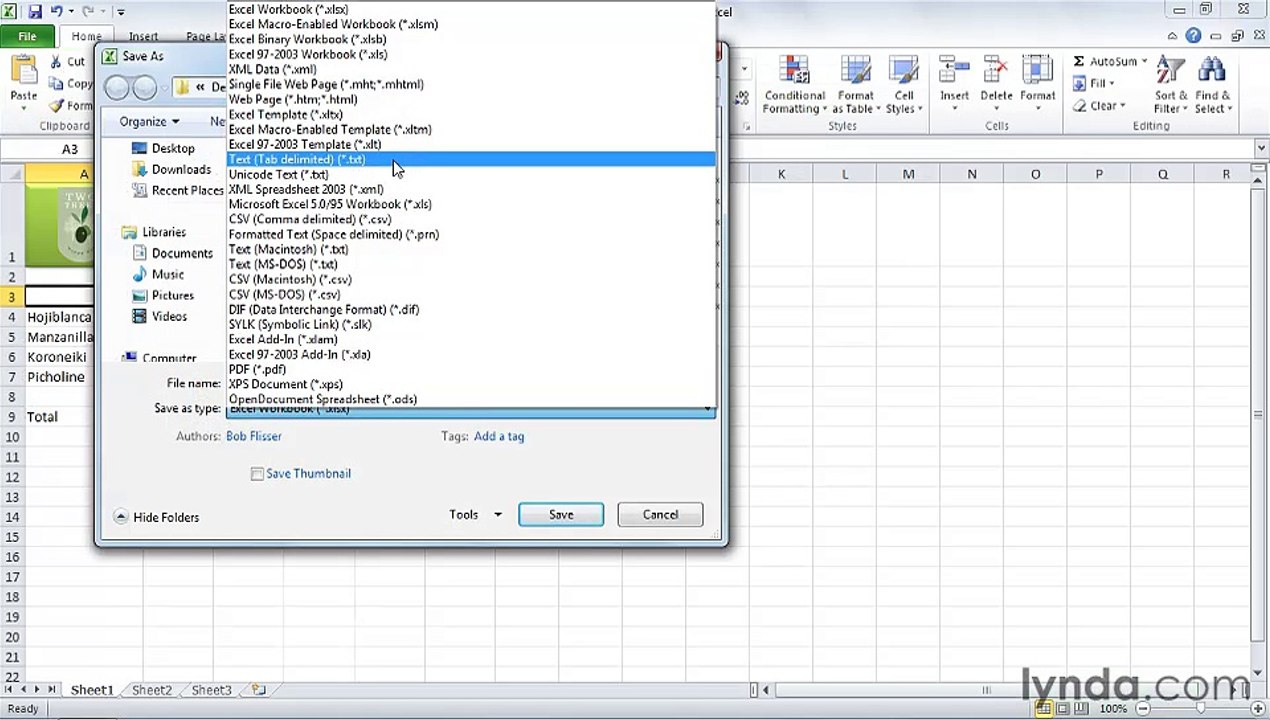
Task: Click column header P
Action: (1098, 174)
